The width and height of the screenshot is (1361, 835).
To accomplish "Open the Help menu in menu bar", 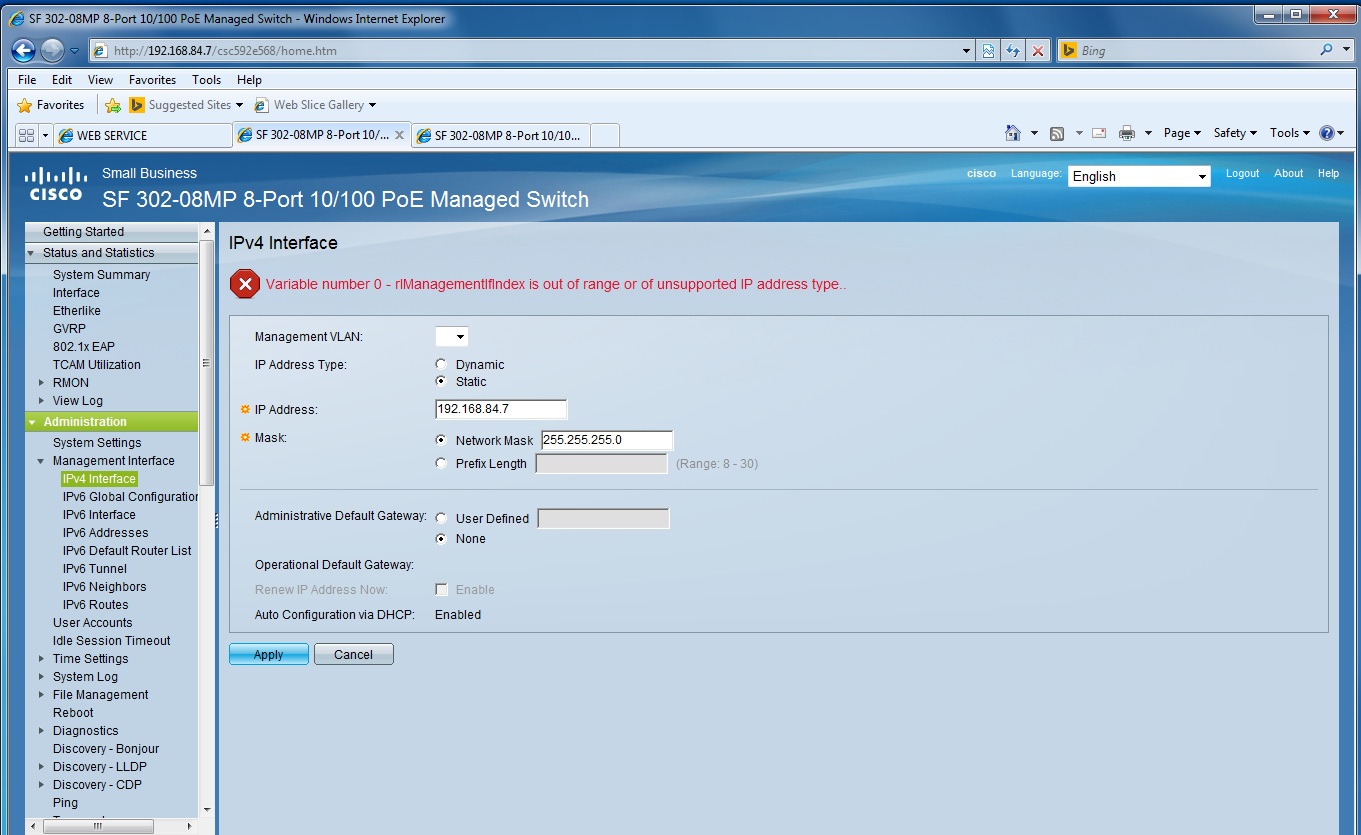I will click(249, 80).
